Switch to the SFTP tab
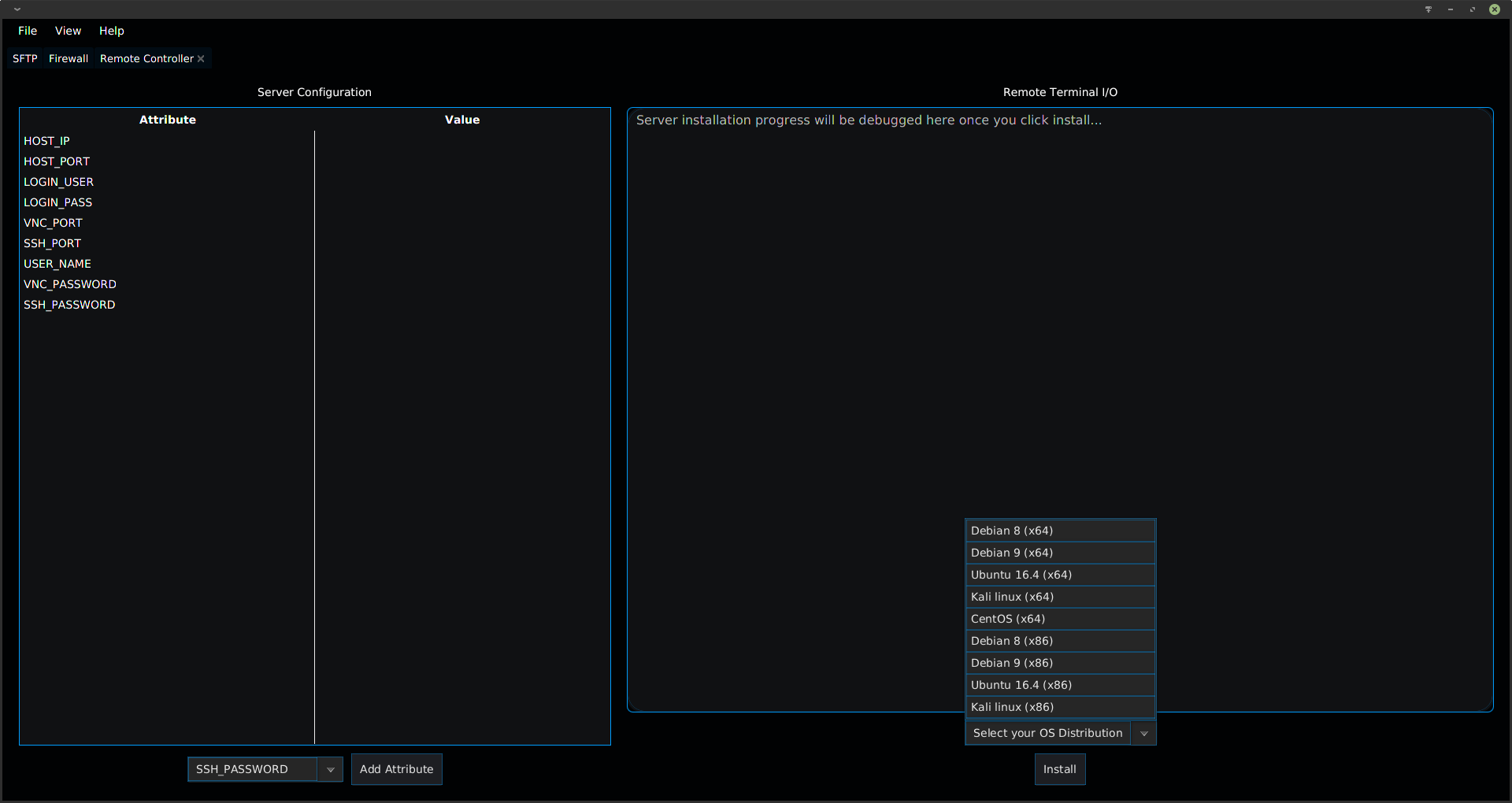This screenshot has height=803, width=1512. 25,59
